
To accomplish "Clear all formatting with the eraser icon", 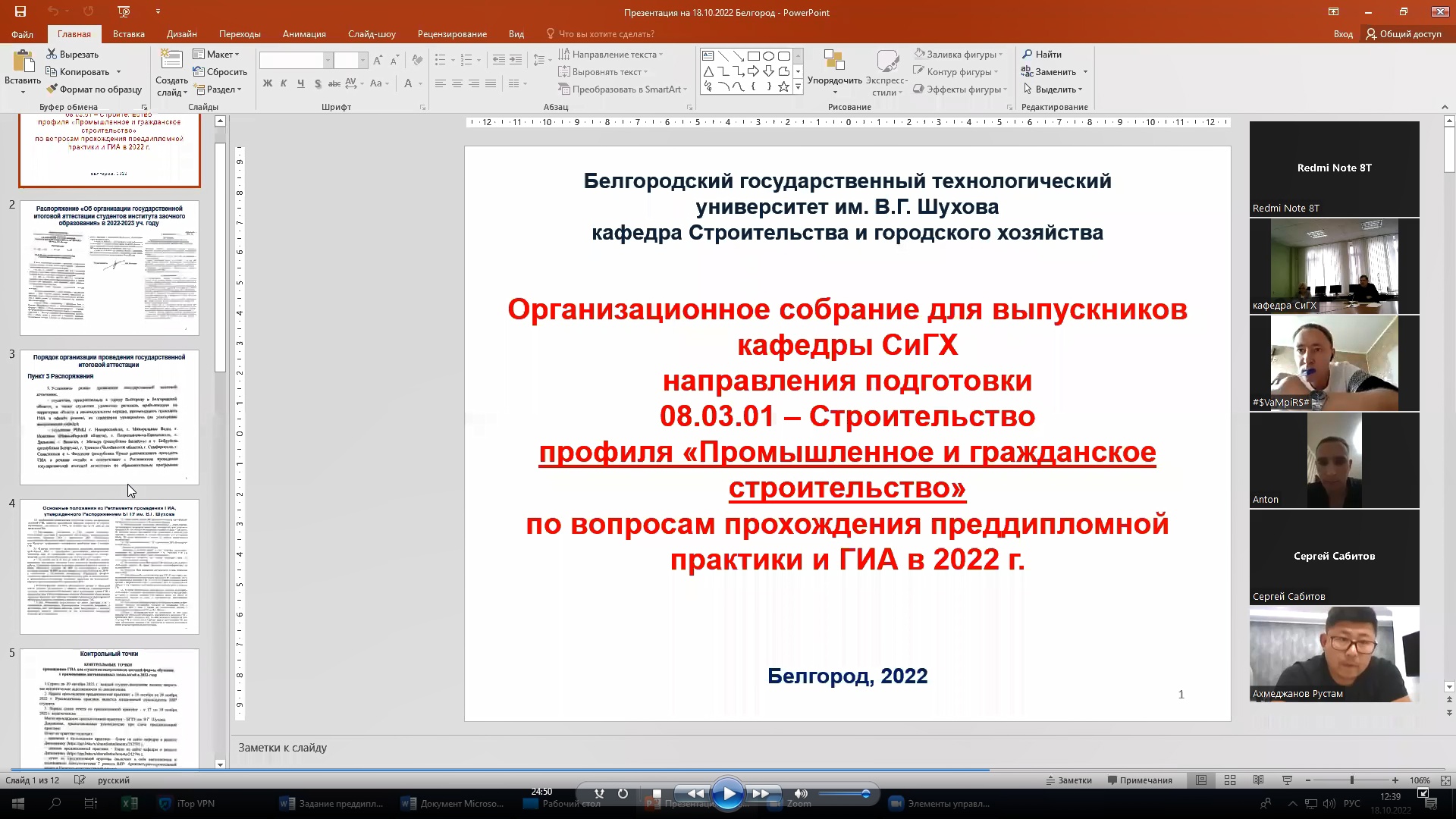I will [417, 60].
